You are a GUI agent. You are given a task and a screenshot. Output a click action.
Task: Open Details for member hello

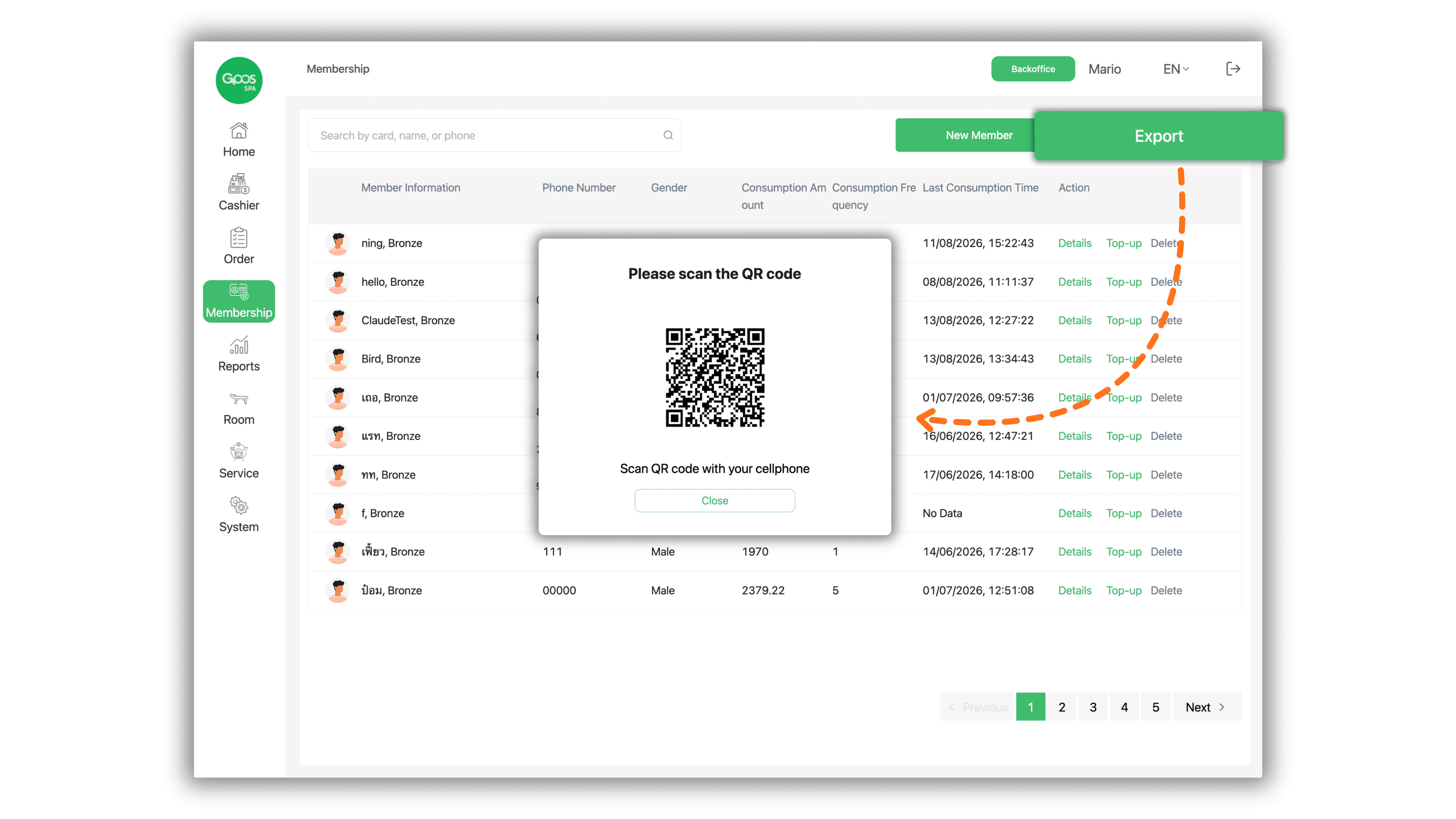tap(1075, 281)
